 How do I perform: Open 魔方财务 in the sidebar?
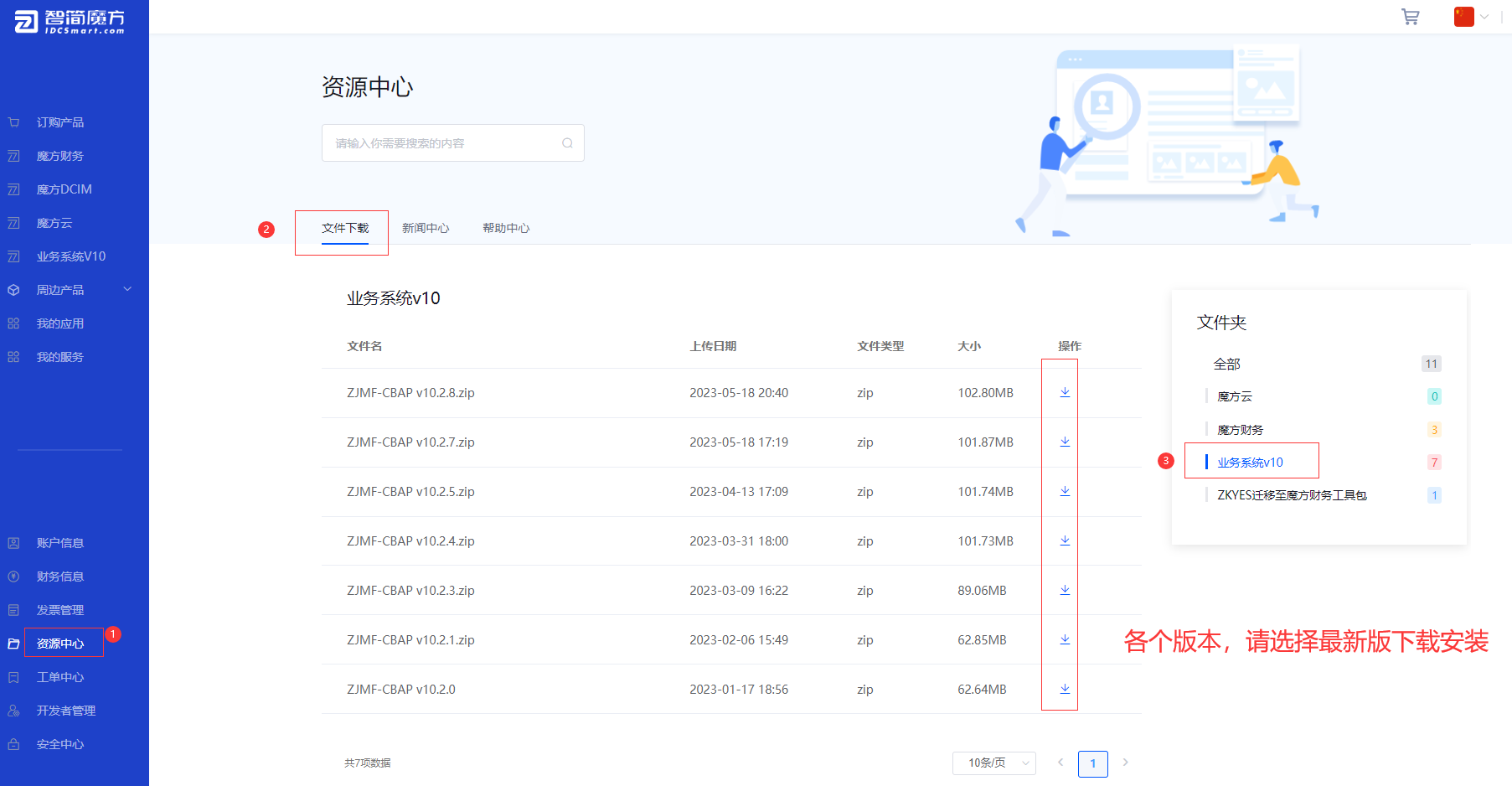coord(60,156)
